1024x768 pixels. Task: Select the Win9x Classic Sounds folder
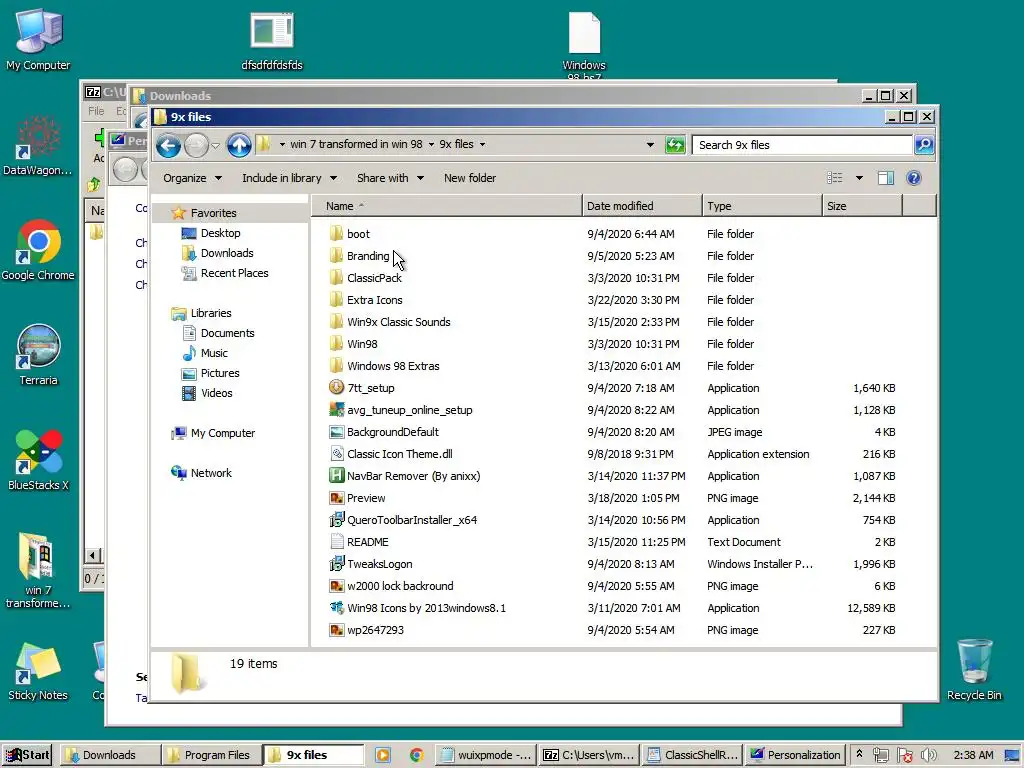pyautogui.click(x=390, y=322)
